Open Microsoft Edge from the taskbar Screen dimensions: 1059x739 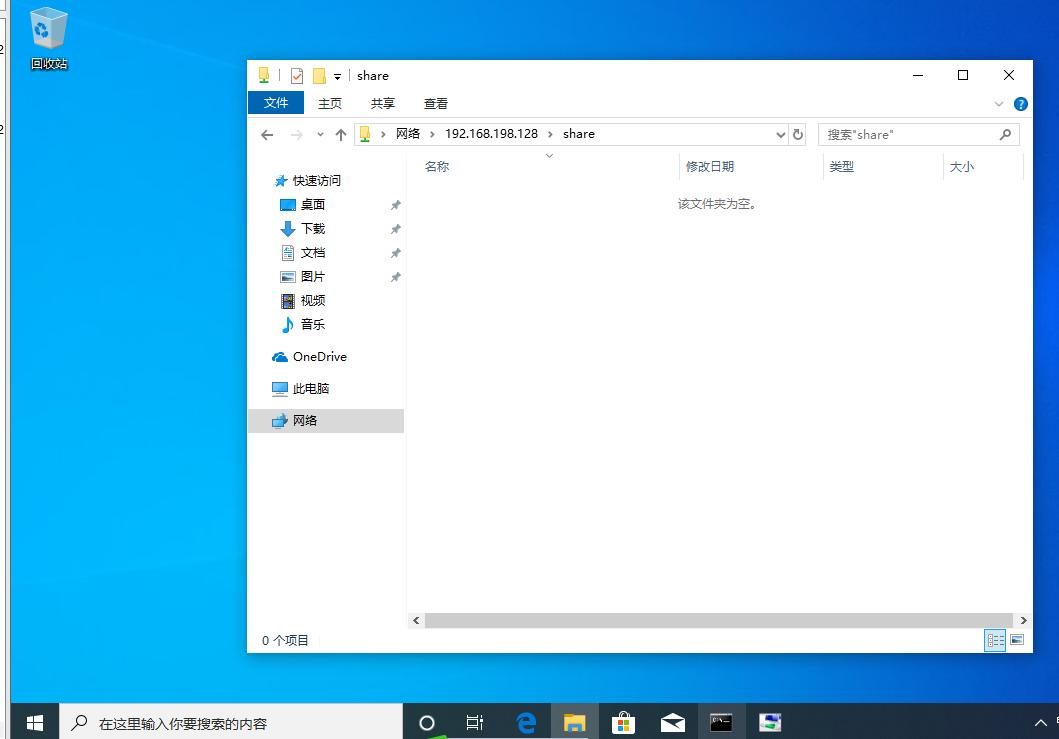pyautogui.click(x=525, y=721)
